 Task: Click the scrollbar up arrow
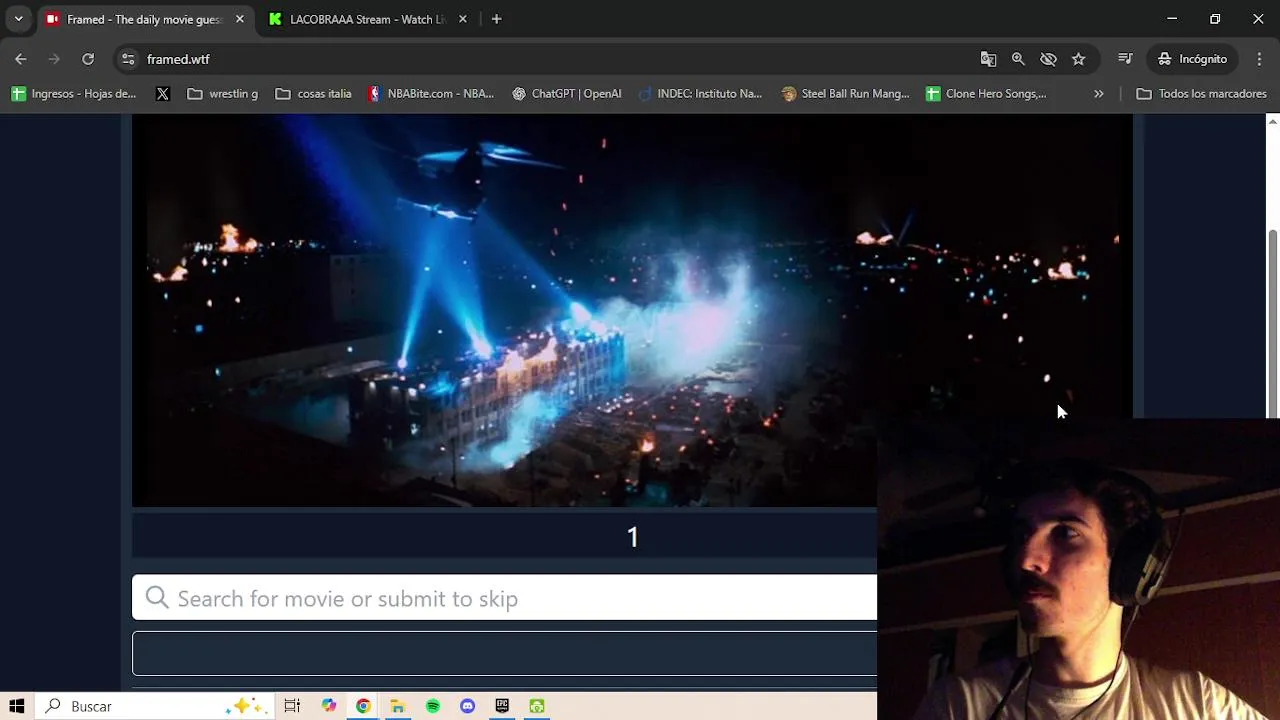click(1272, 121)
